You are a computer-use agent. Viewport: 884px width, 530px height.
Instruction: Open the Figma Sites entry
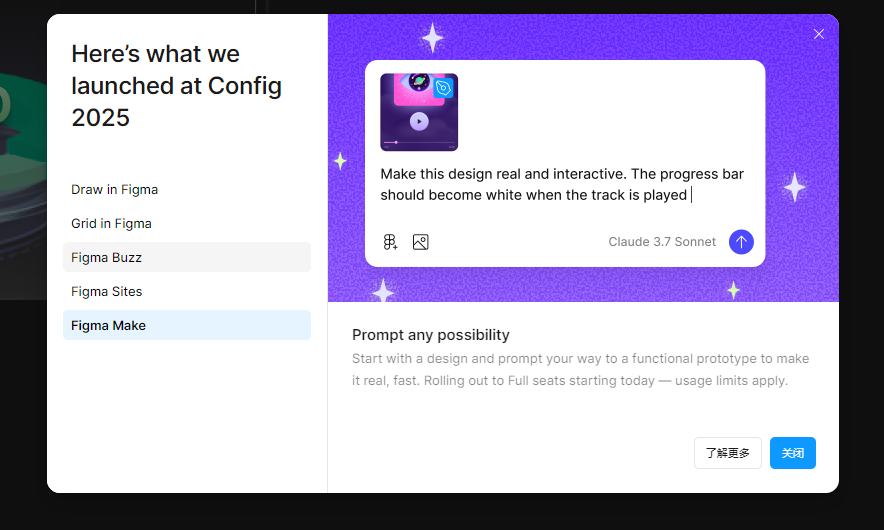107,291
